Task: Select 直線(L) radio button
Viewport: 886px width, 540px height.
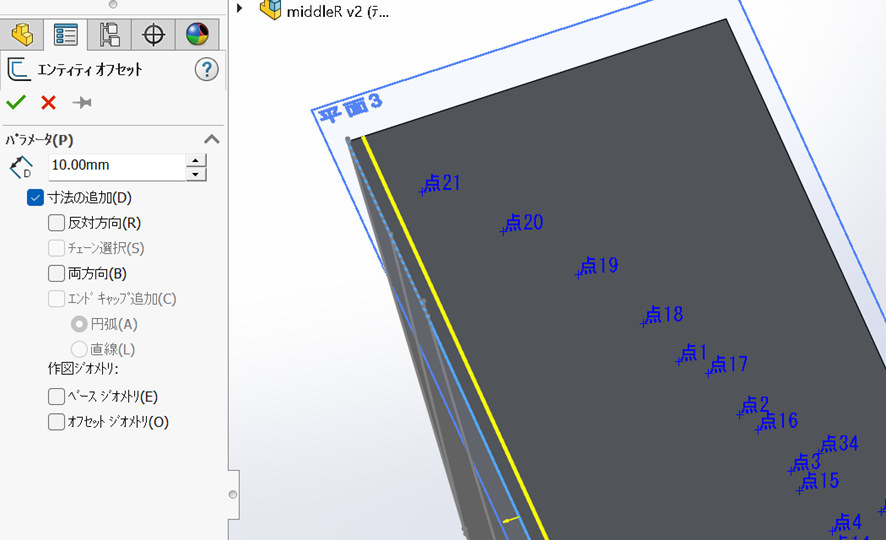Action: [79, 349]
